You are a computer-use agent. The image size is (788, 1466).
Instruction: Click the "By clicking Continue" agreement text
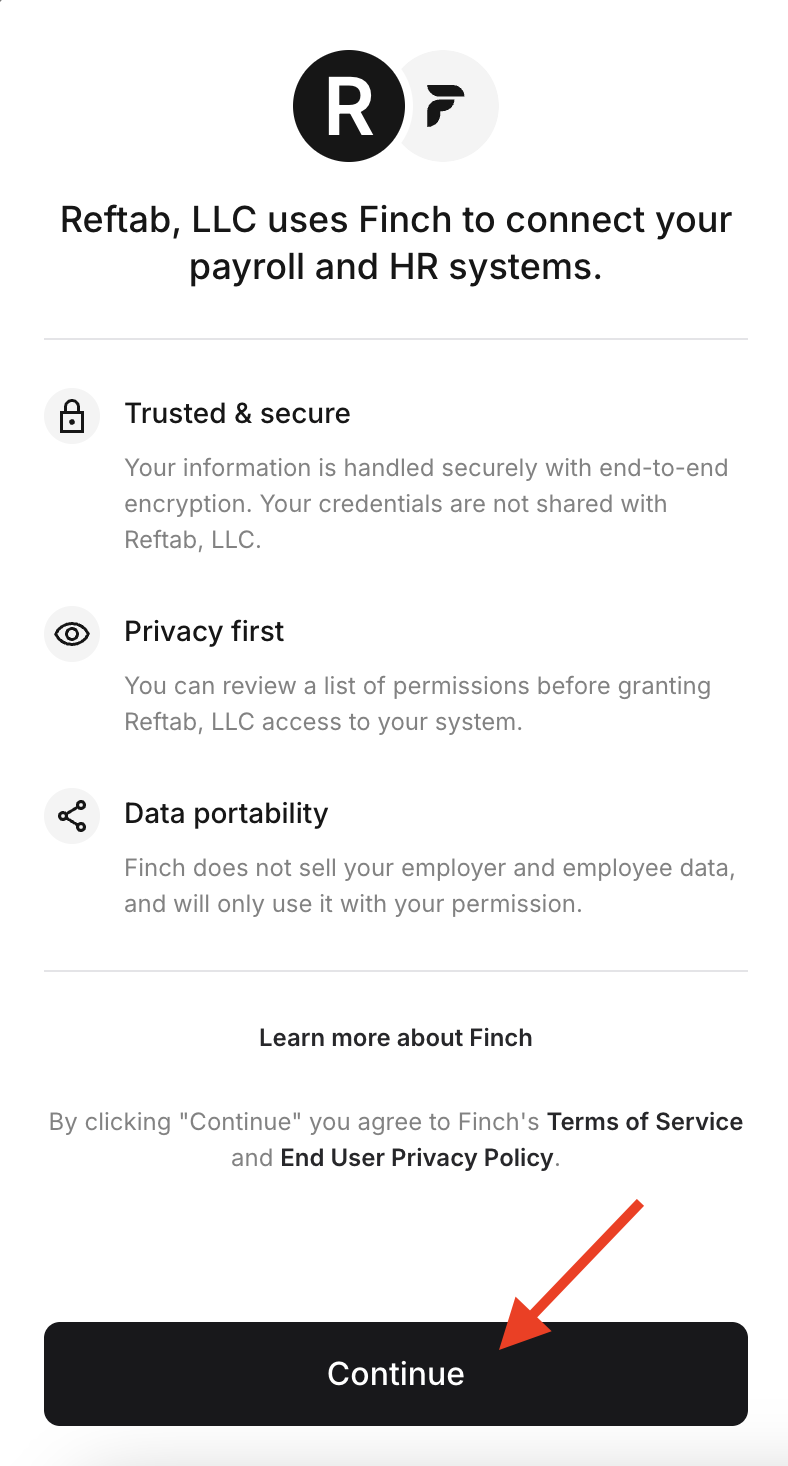tap(396, 1139)
